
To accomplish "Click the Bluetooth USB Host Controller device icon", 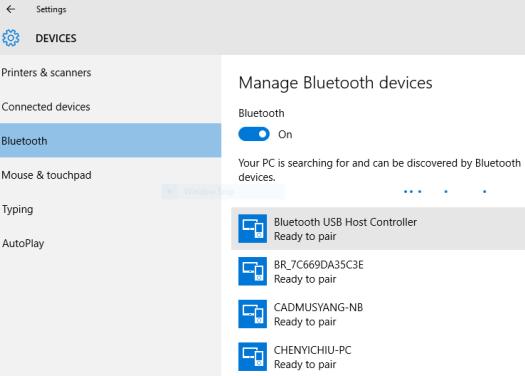I will pos(252,229).
